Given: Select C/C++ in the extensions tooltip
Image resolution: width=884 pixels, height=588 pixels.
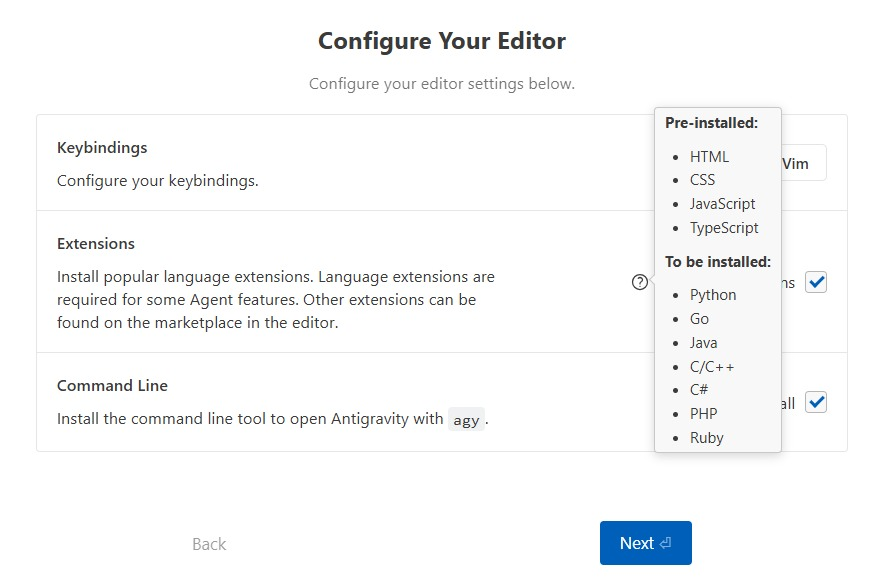Looking at the screenshot, I should [712, 366].
